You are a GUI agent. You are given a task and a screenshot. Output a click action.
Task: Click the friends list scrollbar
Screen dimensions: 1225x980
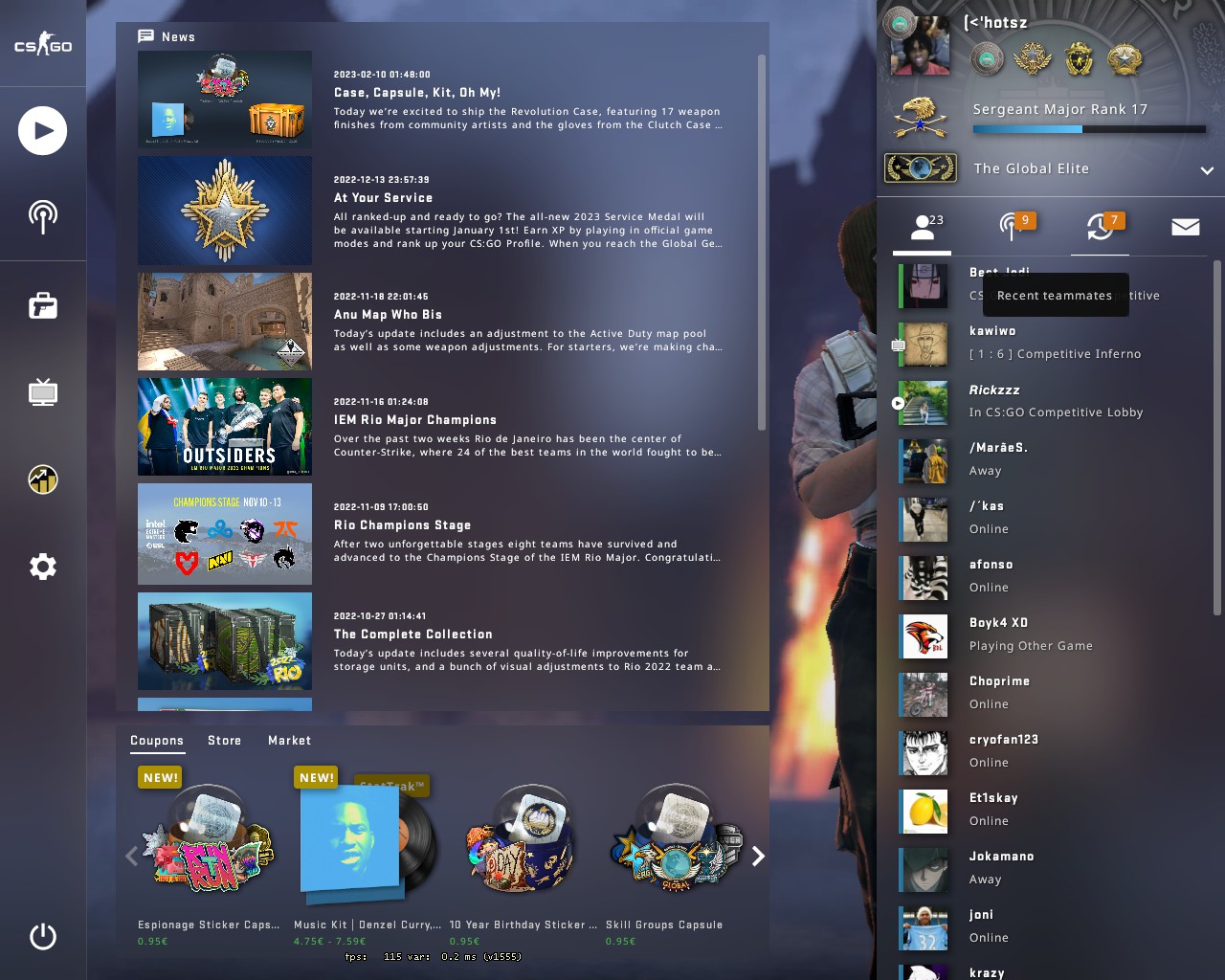tap(1217, 437)
